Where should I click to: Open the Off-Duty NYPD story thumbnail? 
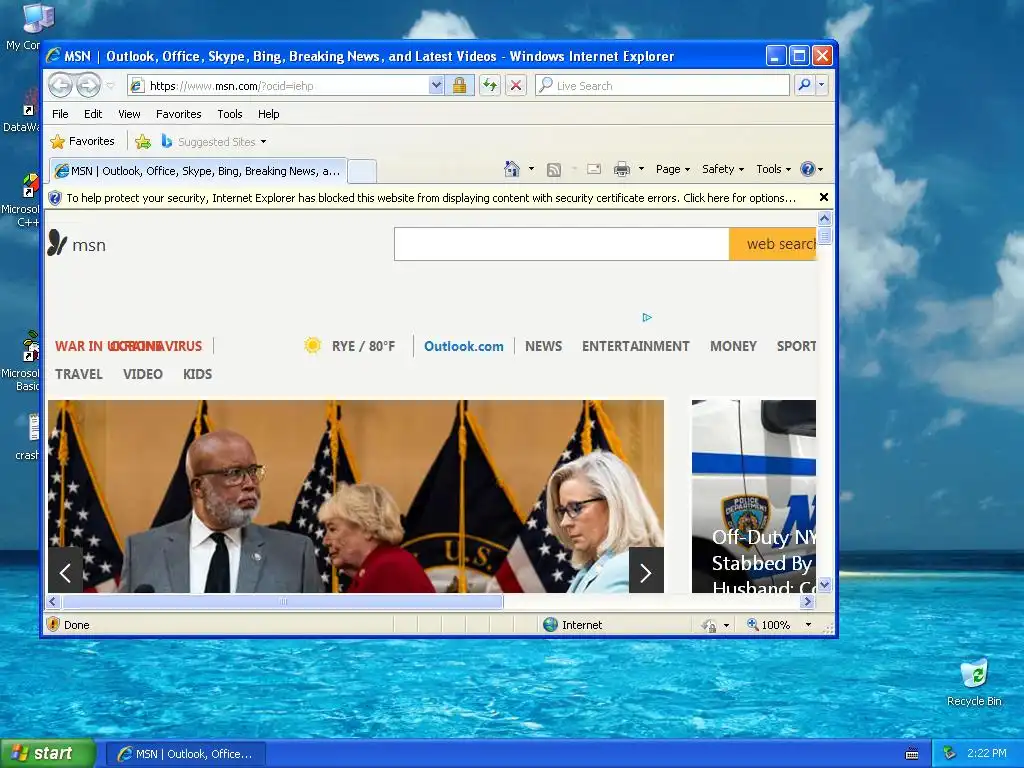(754, 496)
